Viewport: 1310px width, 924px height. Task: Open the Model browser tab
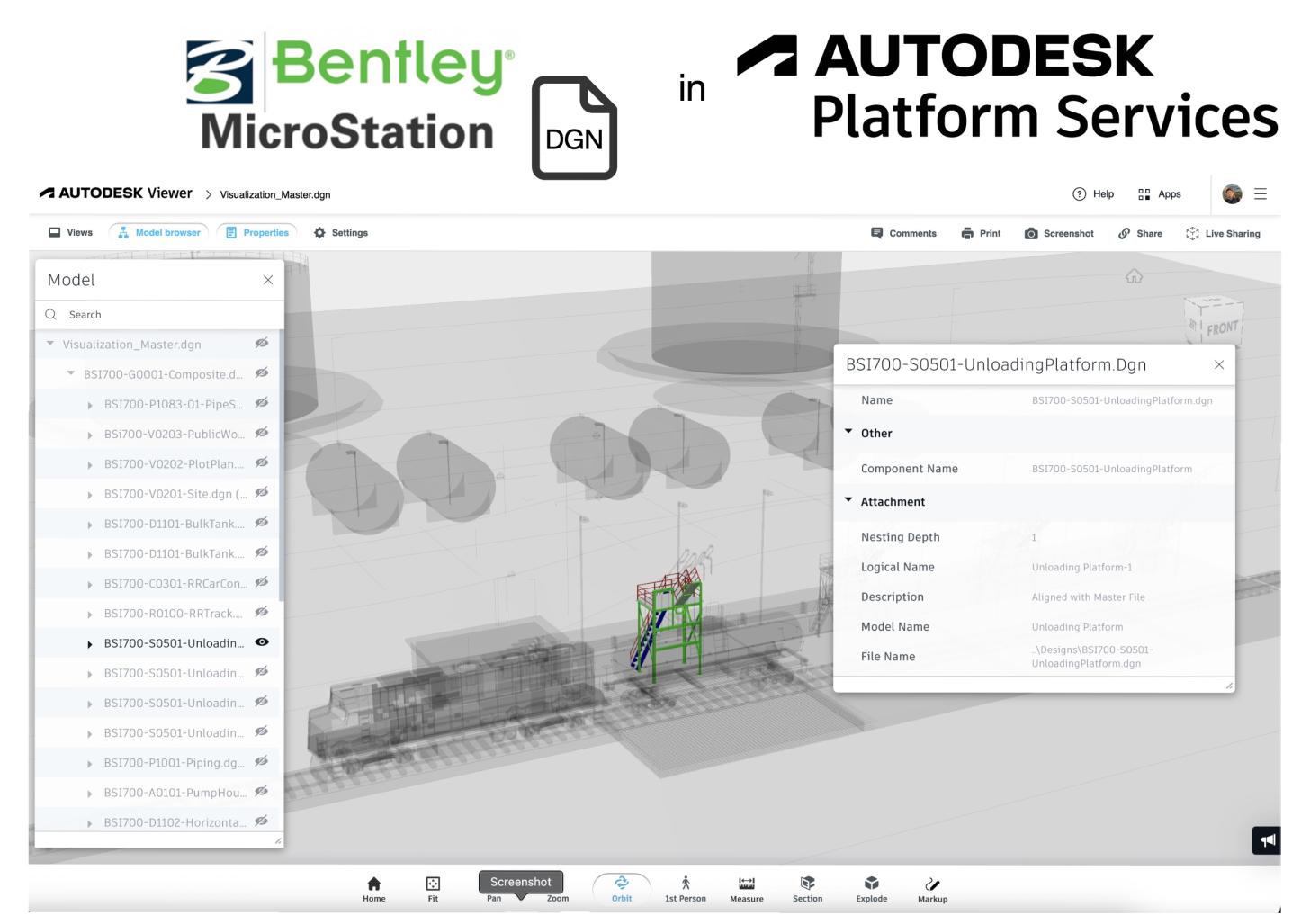click(159, 232)
